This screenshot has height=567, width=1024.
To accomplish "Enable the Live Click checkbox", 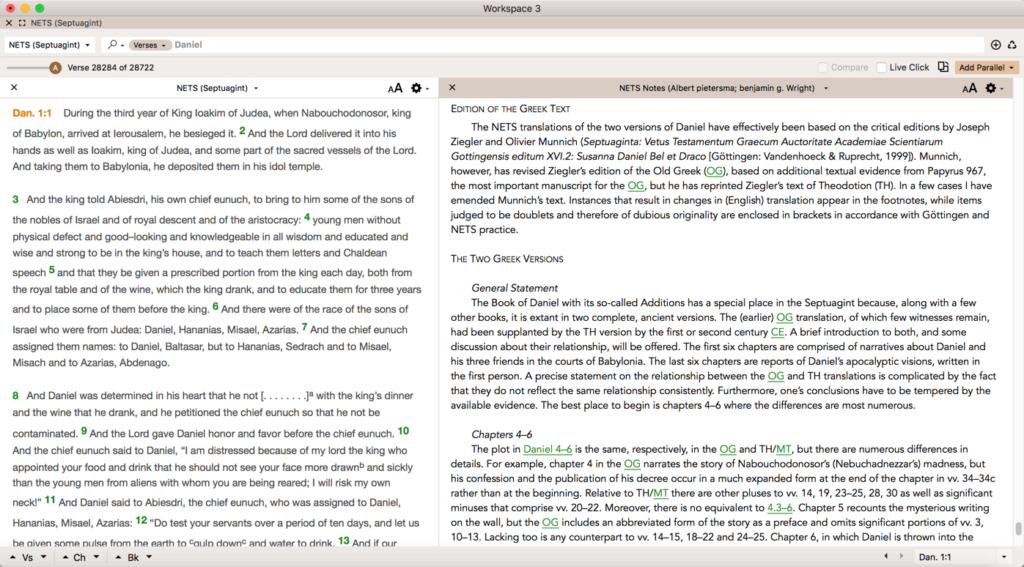I will pos(882,67).
